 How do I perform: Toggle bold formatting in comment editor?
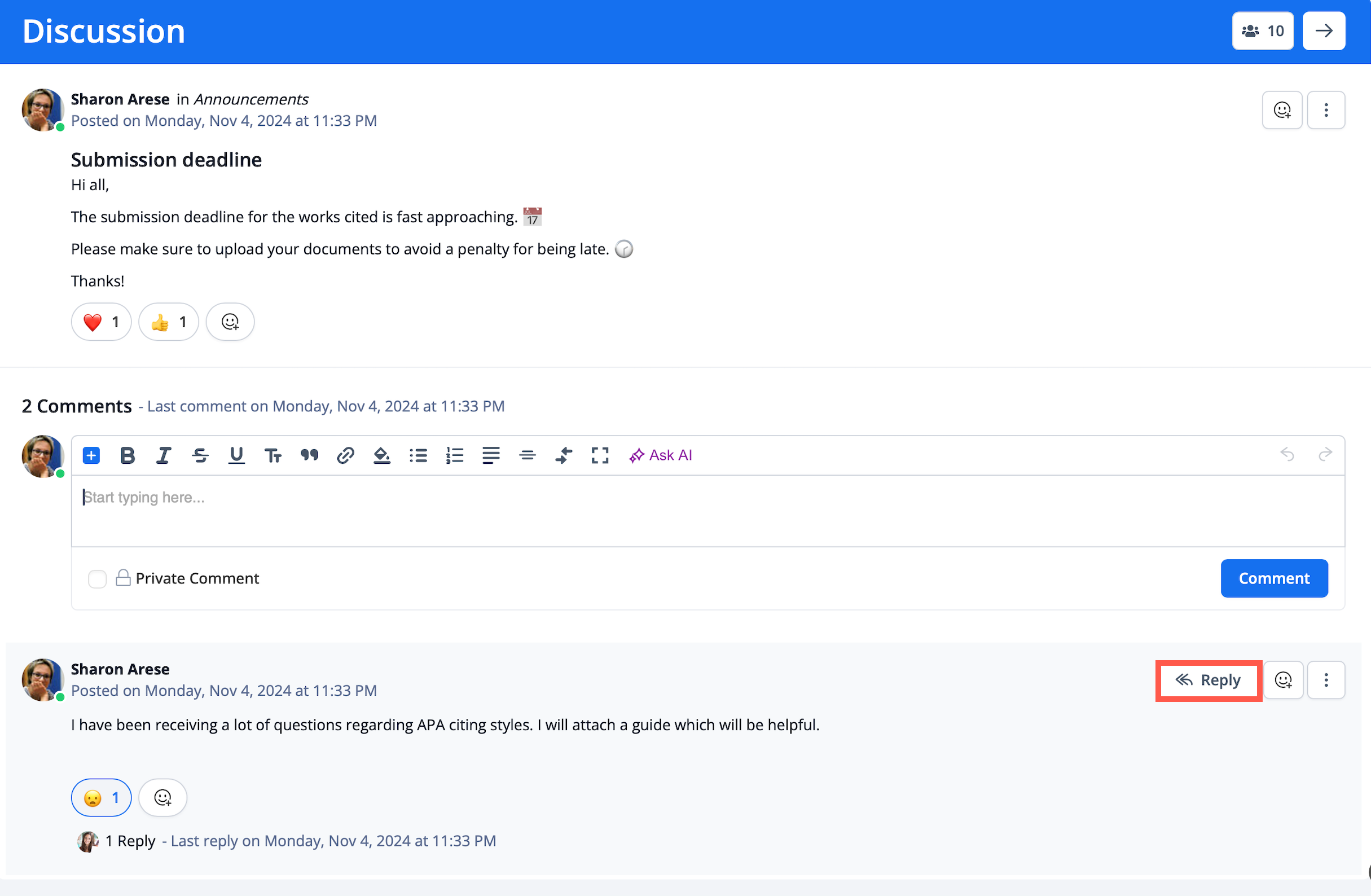point(128,455)
